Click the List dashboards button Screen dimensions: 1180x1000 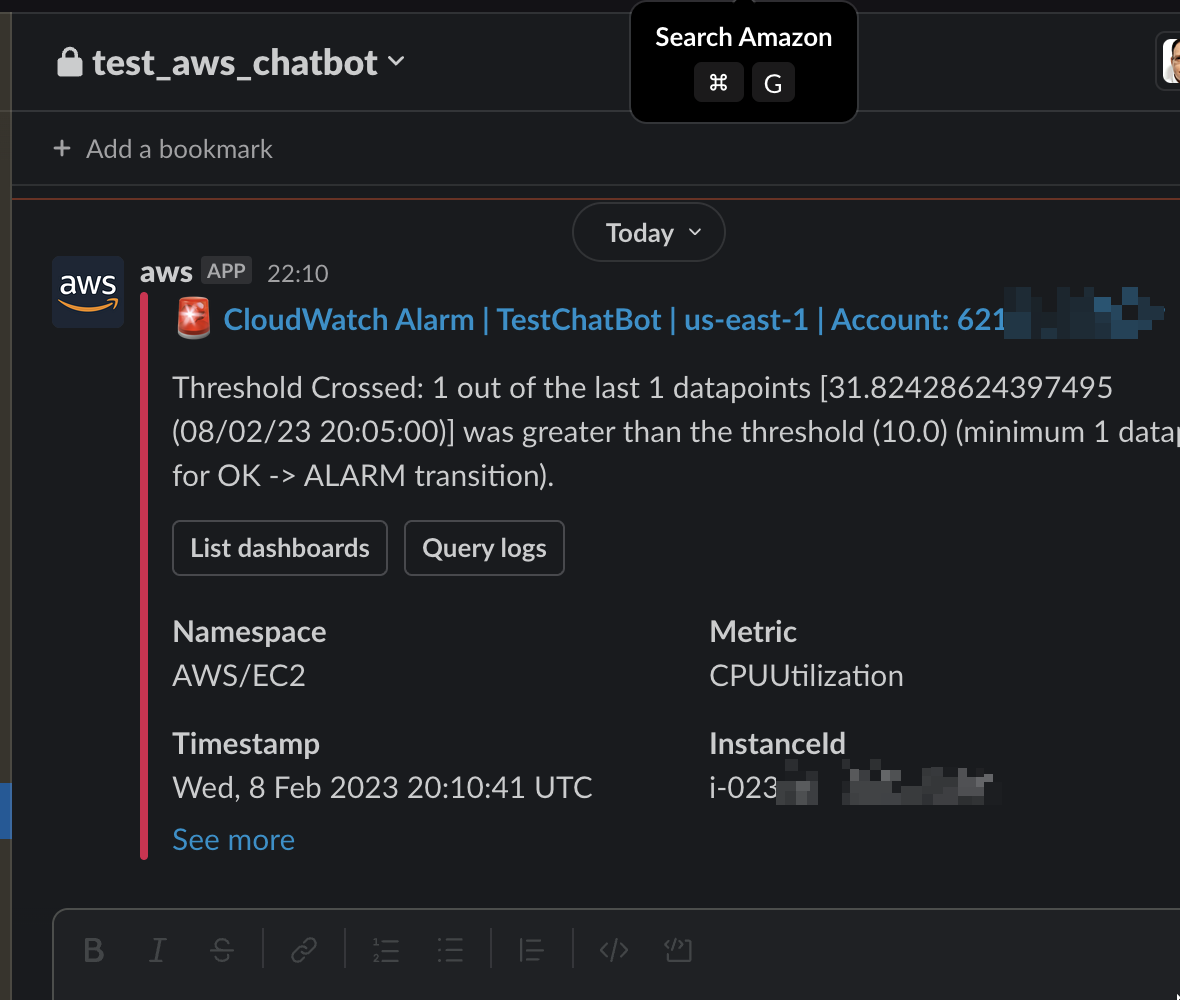pyautogui.click(x=280, y=548)
